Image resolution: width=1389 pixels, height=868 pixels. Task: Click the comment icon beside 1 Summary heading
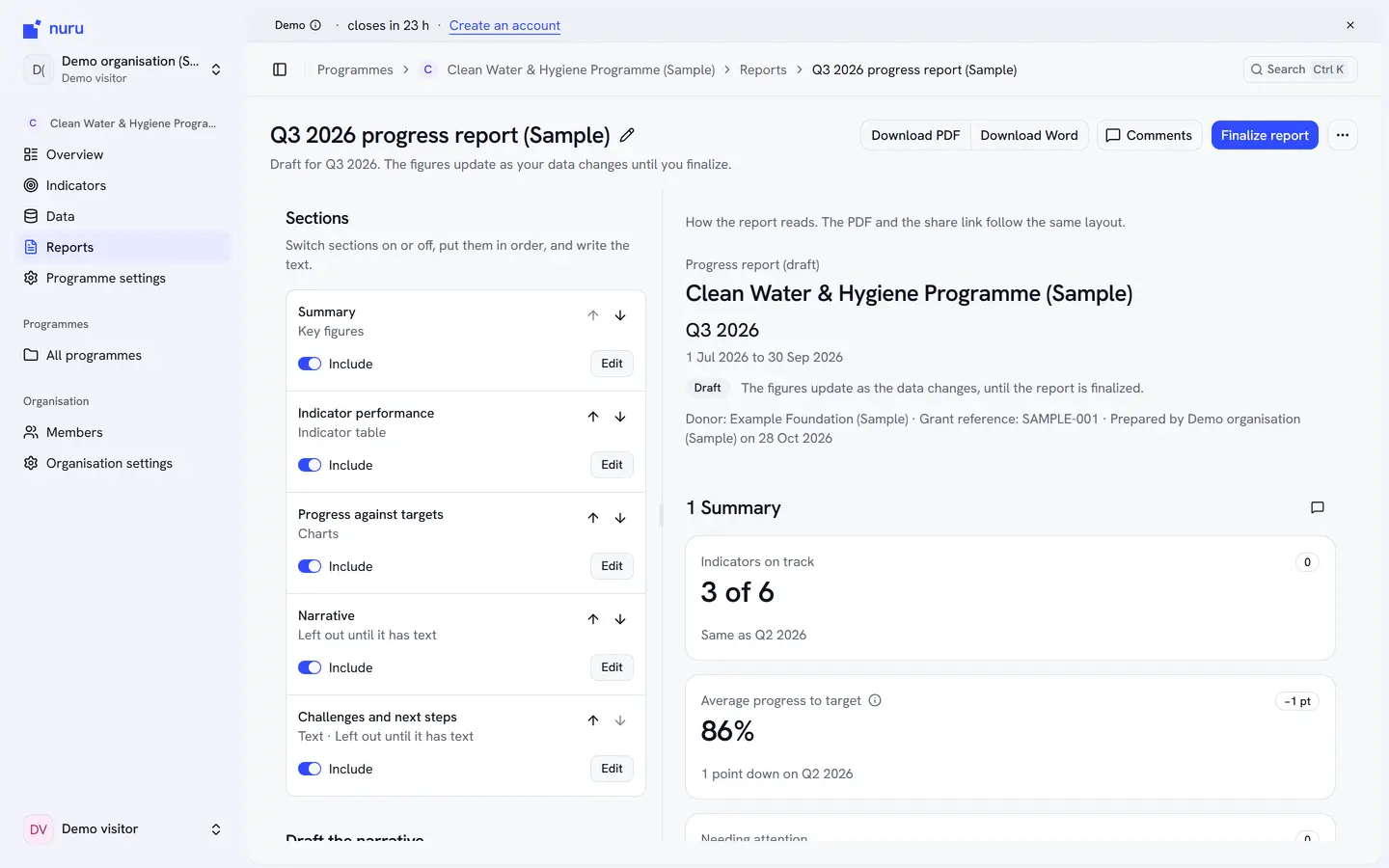(1318, 507)
